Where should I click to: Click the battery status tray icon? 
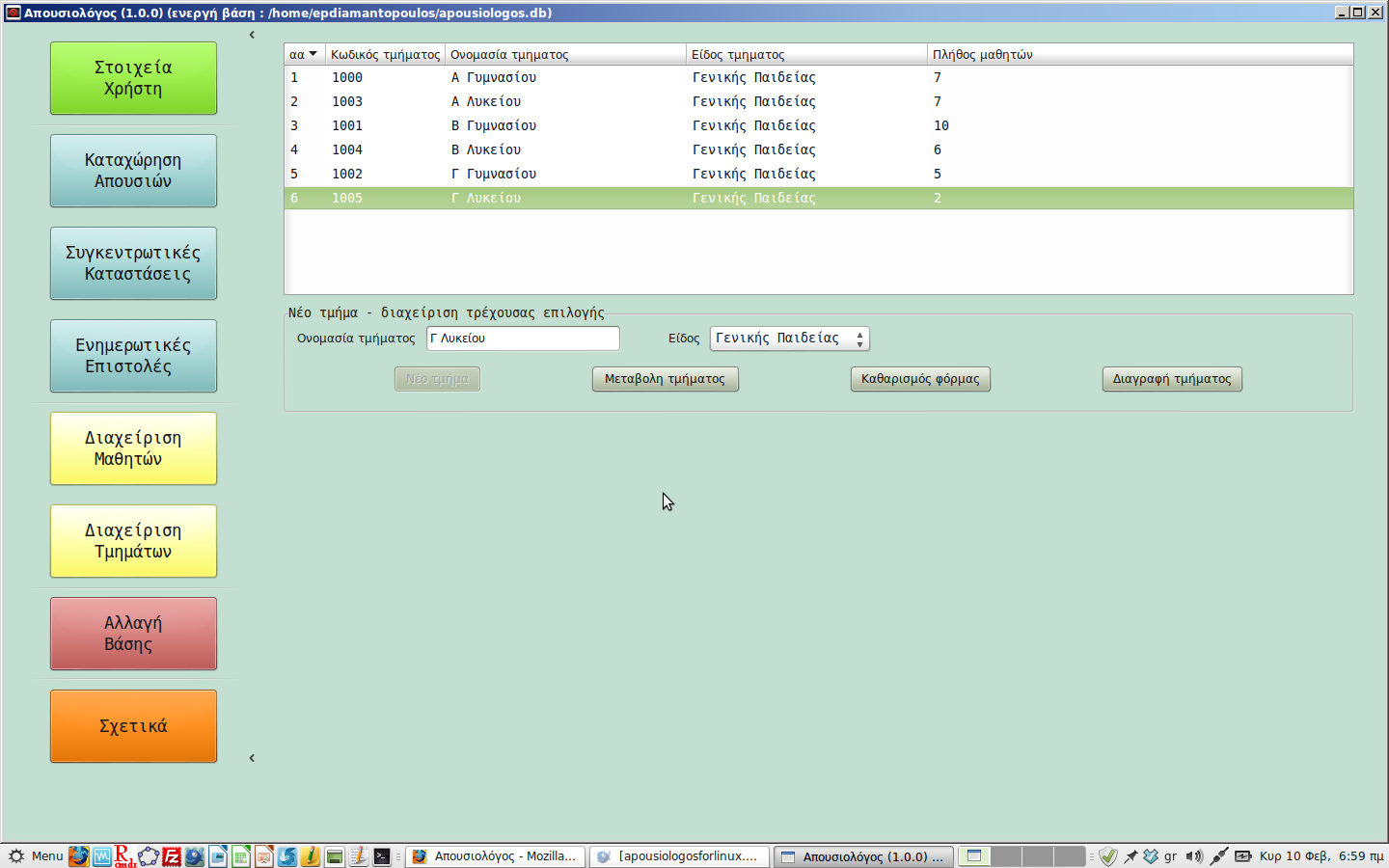tap(1243, 856)
